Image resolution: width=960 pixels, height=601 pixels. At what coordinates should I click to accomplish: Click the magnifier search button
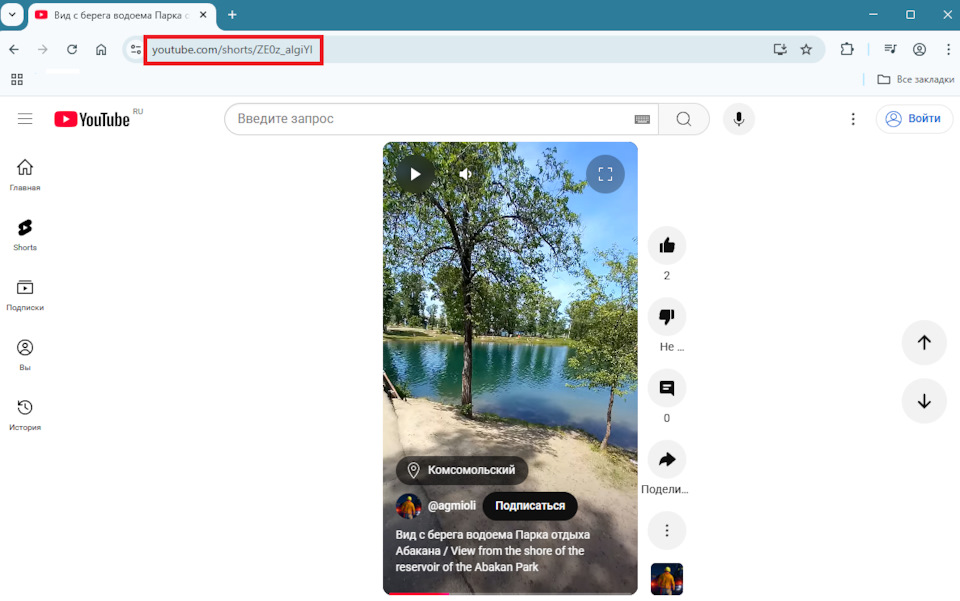[x=684, y=119]
